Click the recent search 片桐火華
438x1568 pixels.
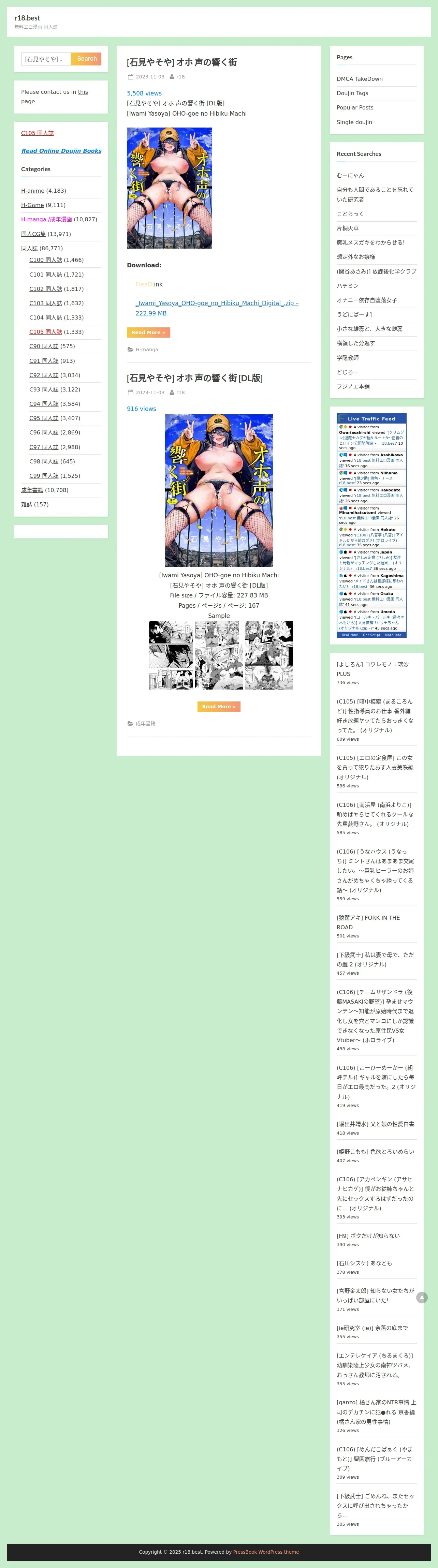click(348, 228)
